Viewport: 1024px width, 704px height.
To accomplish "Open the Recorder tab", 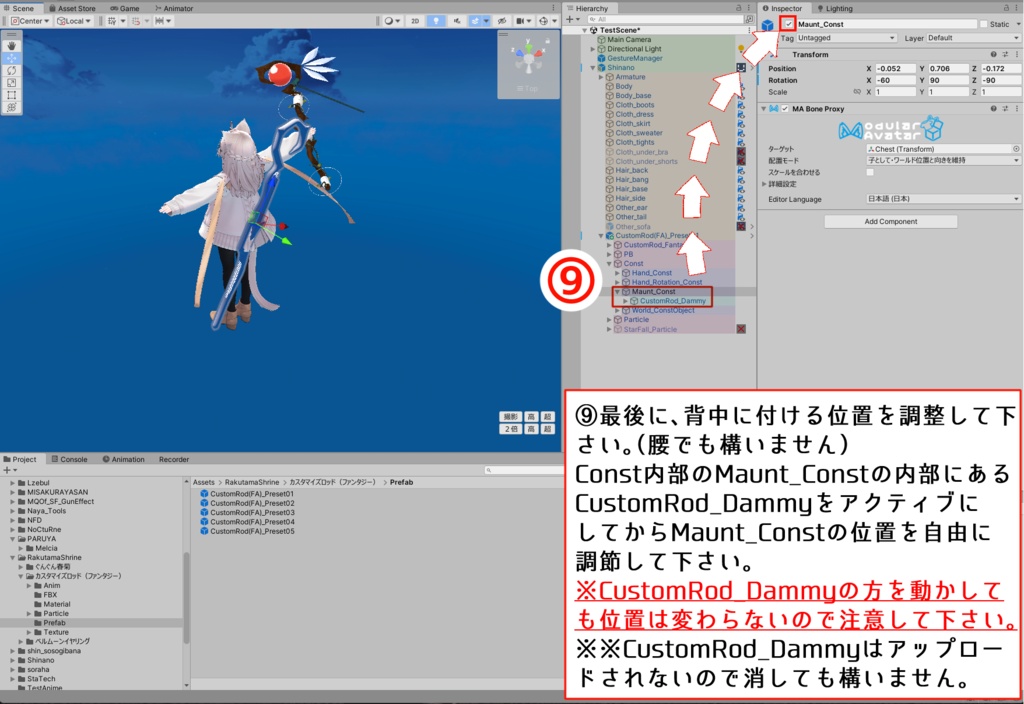I will tap(174, 459).
